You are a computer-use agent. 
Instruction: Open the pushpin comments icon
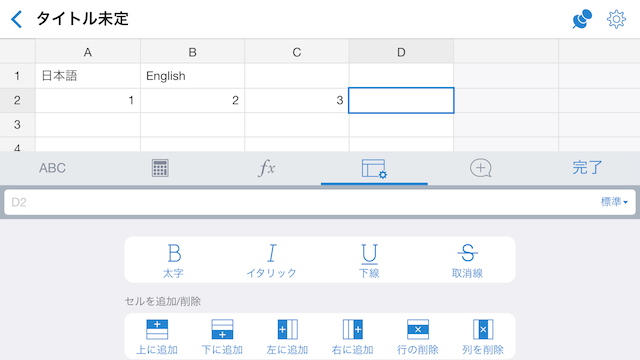tap(582, 19)
